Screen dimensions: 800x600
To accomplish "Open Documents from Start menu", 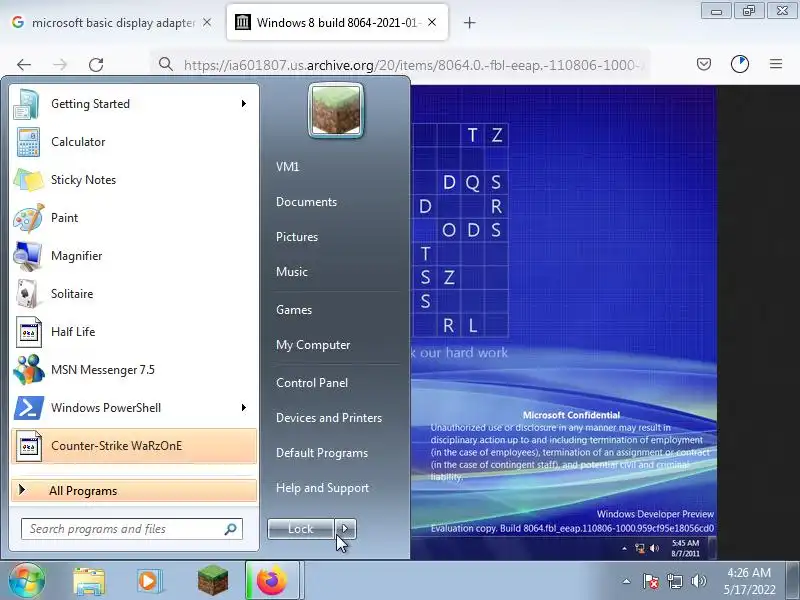I will [306, 202].
